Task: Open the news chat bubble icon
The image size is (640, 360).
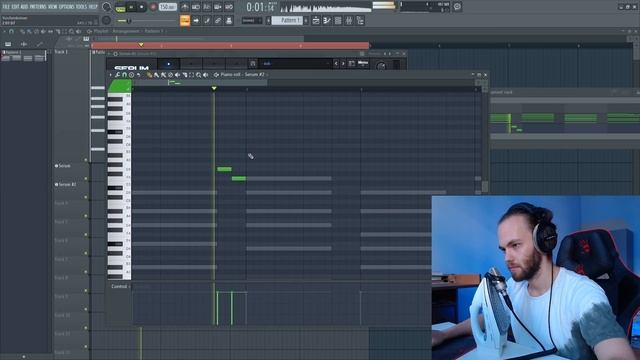Action: pos(457,7)
